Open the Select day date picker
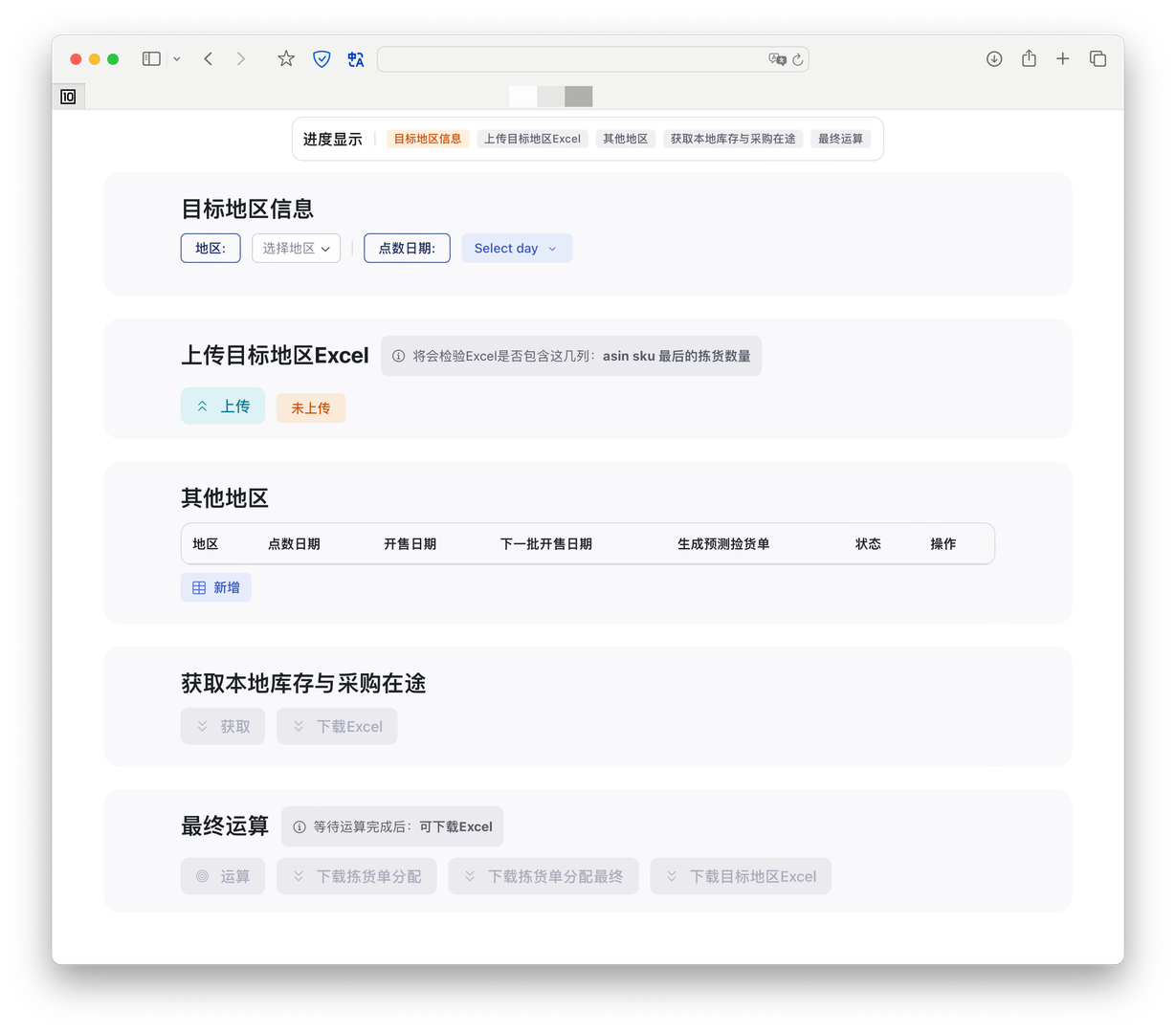The image size is (1176, 1033). point(516,249)
